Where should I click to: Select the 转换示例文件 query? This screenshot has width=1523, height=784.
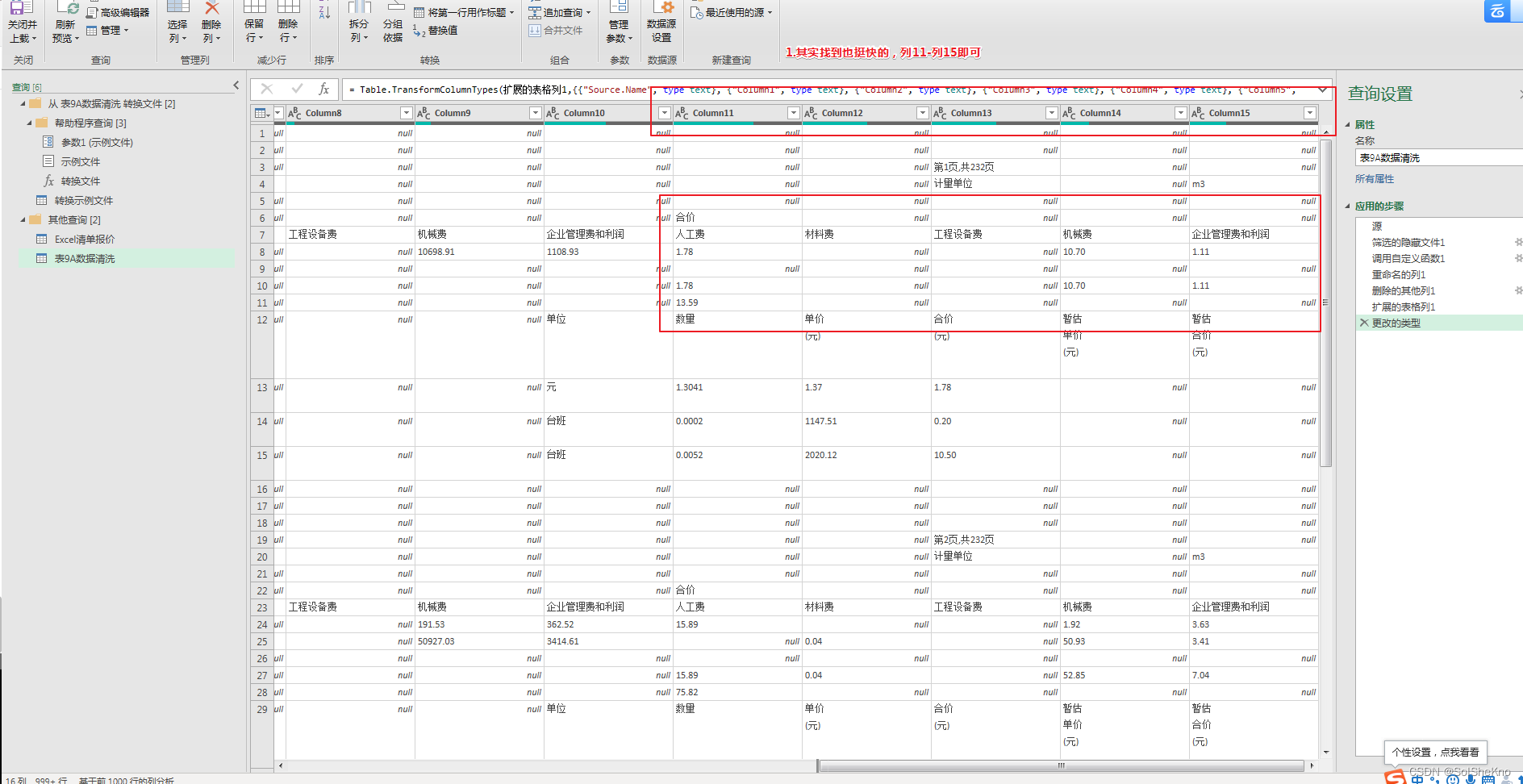(x=84, y=201)
